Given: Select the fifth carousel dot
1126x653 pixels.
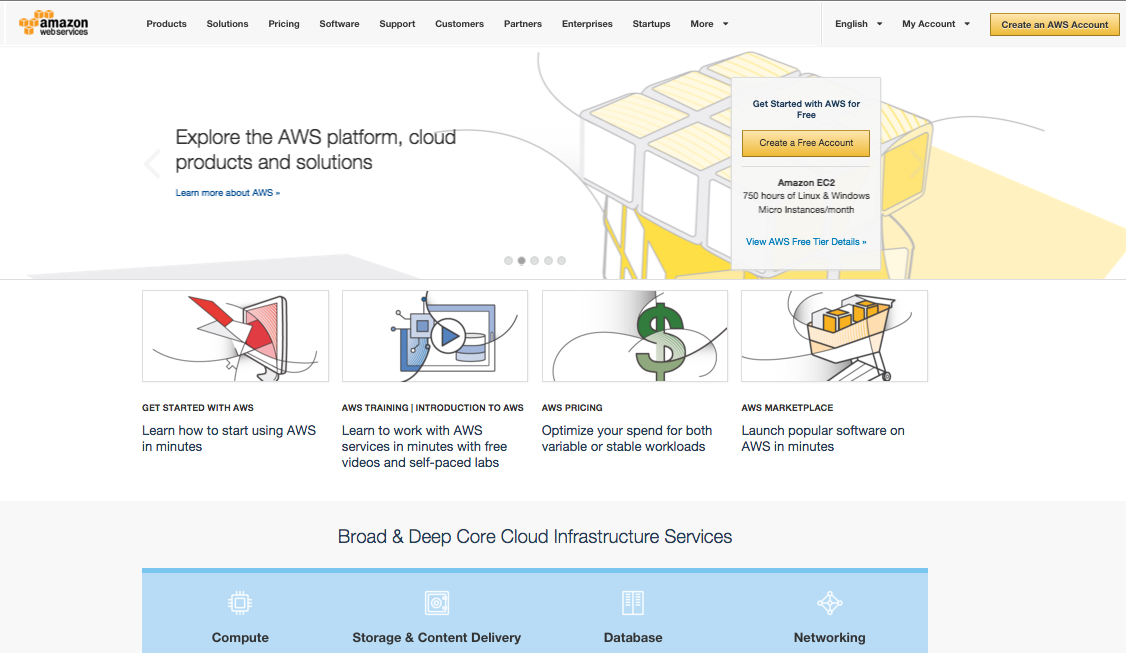Looking at the screenshot, I should 562,261.
